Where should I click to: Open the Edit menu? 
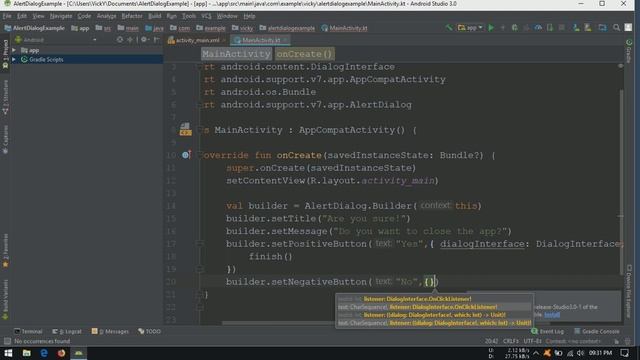point(22,16)
